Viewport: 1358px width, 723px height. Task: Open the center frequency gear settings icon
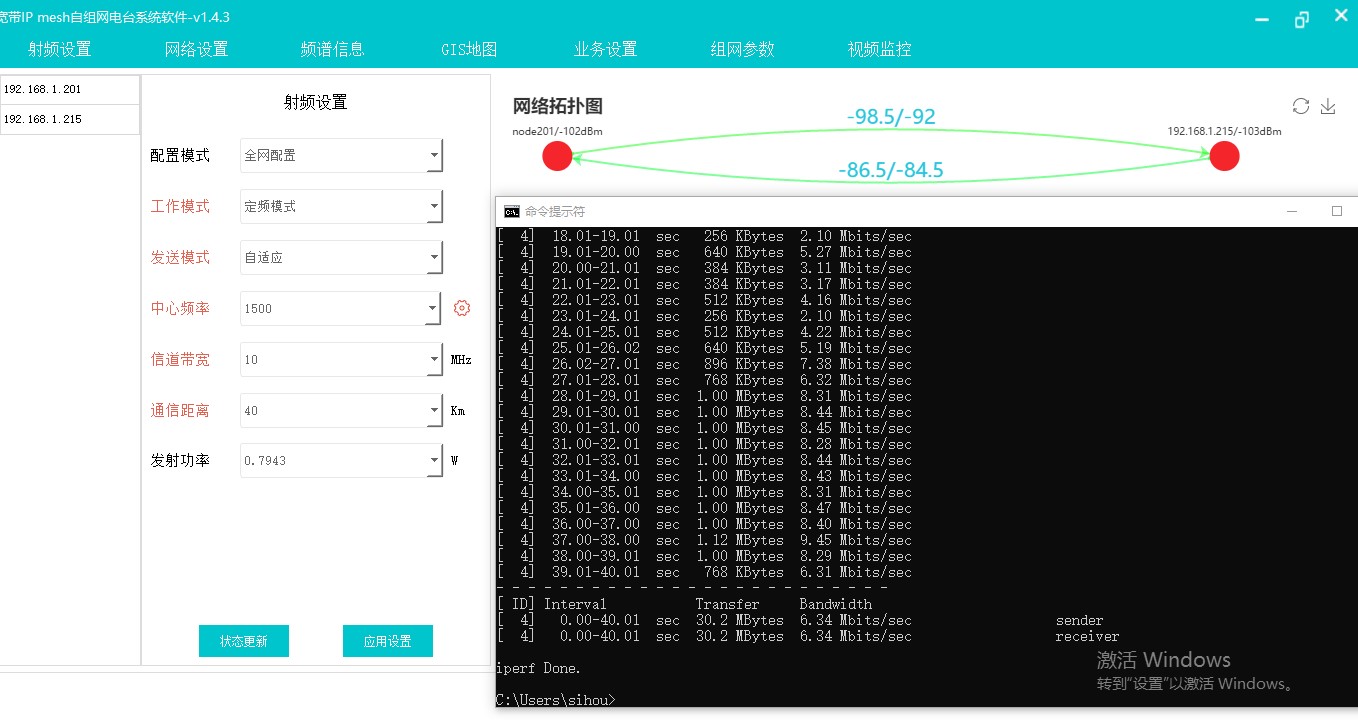462,308
